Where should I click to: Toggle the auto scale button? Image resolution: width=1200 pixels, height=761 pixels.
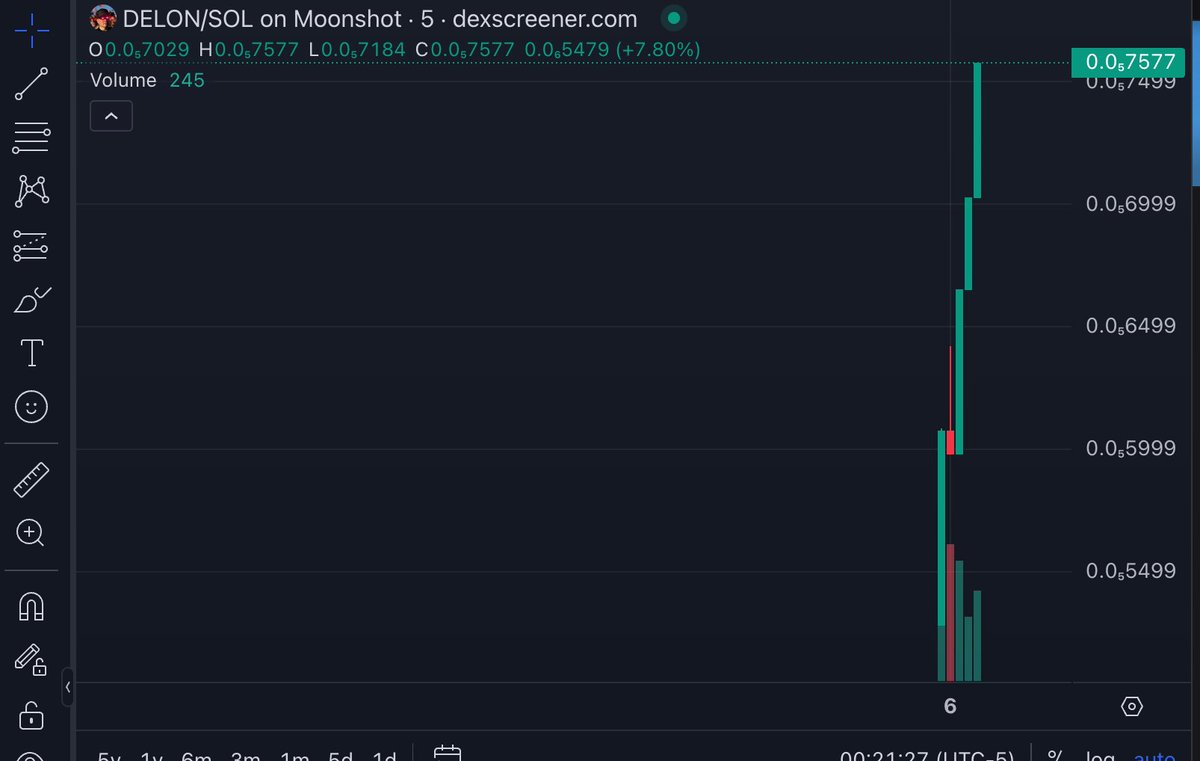pyautogui.click(x=1154, y=756)
